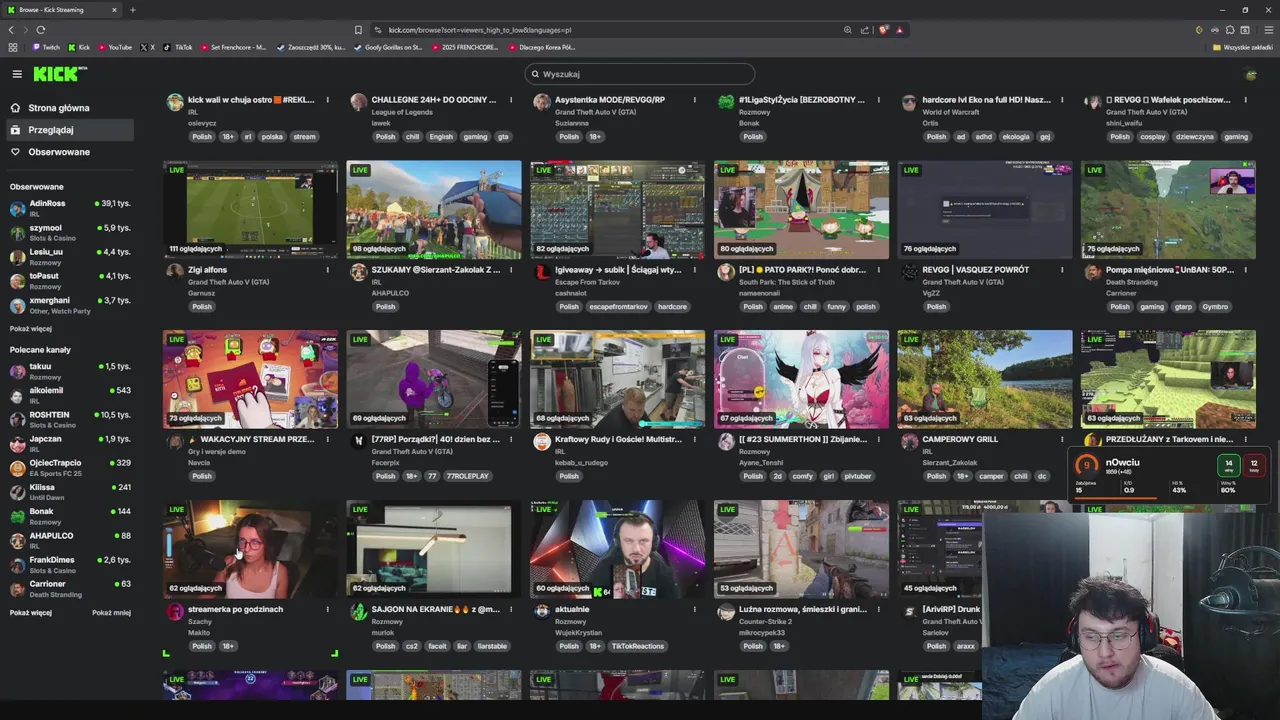Share this page via the share icon
This screenshot has height=720, width=1280.
click(864, 30)
